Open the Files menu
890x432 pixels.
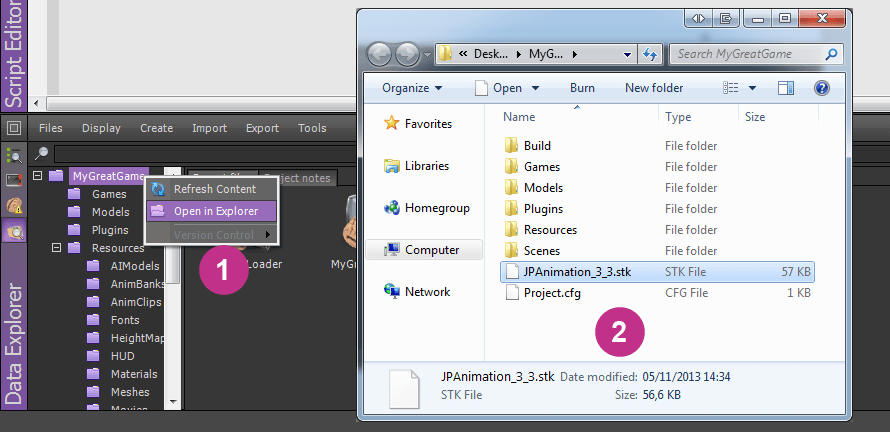click(50, 128)
